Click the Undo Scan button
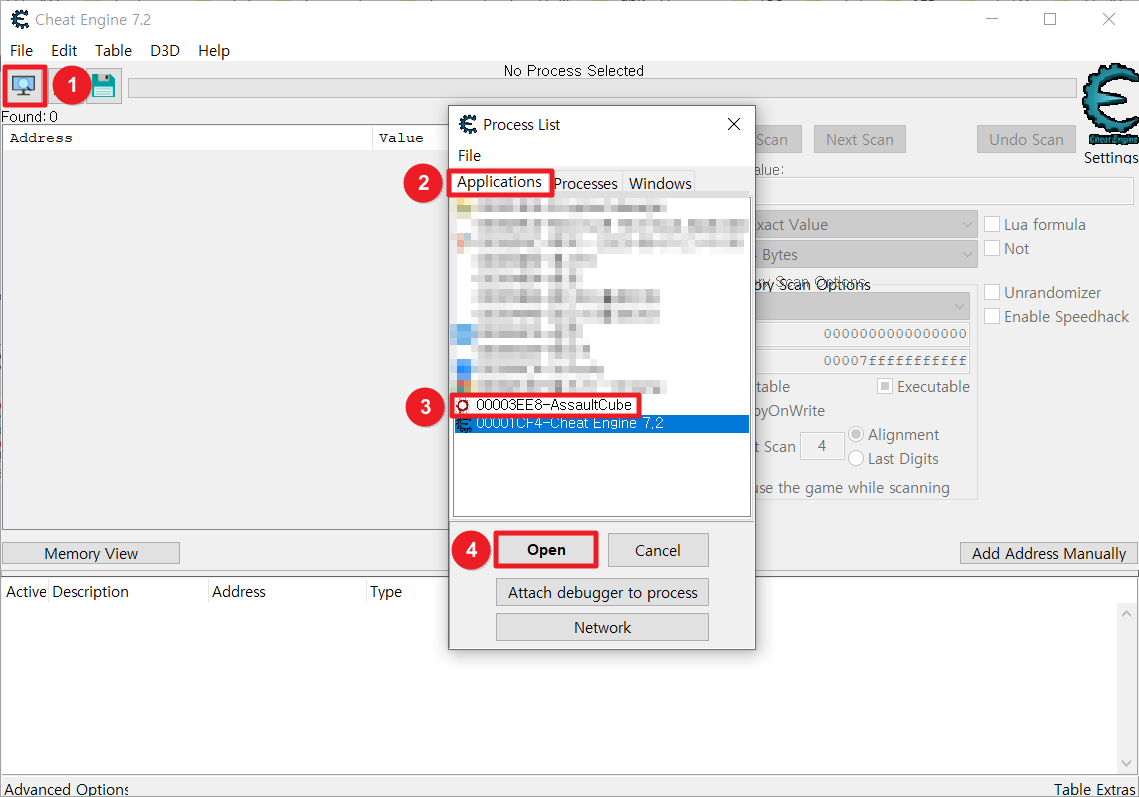Image resolution: width=1139 pixels, height=797 pixels. (x=1026, y=139)
